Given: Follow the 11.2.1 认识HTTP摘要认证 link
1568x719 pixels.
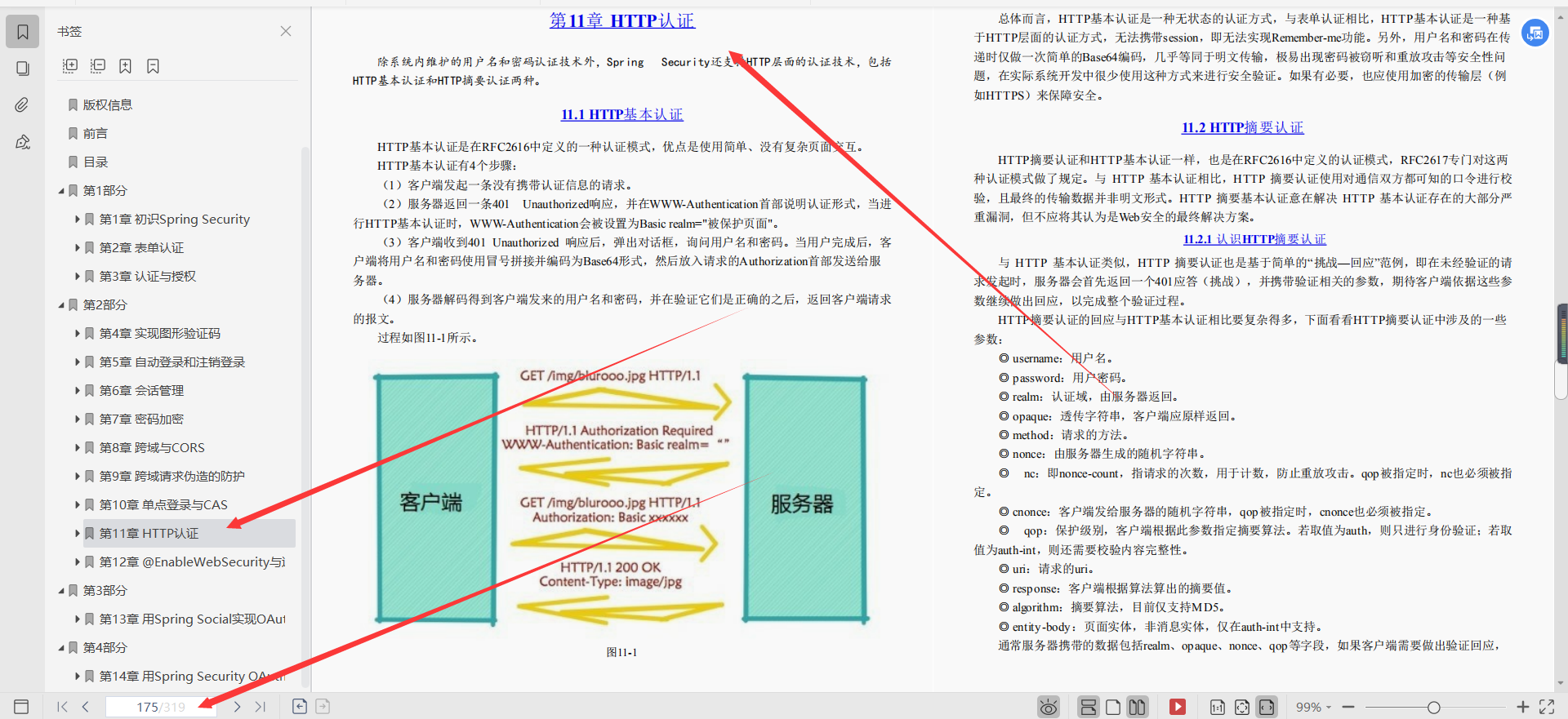Looking at the screenshot, I should (x=1254, y=239).
